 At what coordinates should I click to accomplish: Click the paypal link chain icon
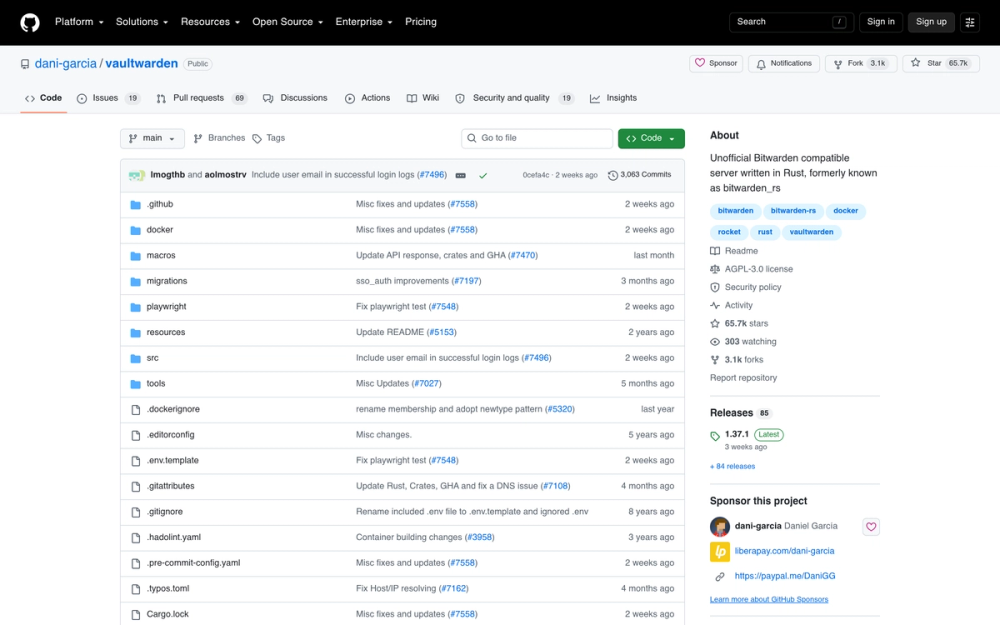[719, 577]
